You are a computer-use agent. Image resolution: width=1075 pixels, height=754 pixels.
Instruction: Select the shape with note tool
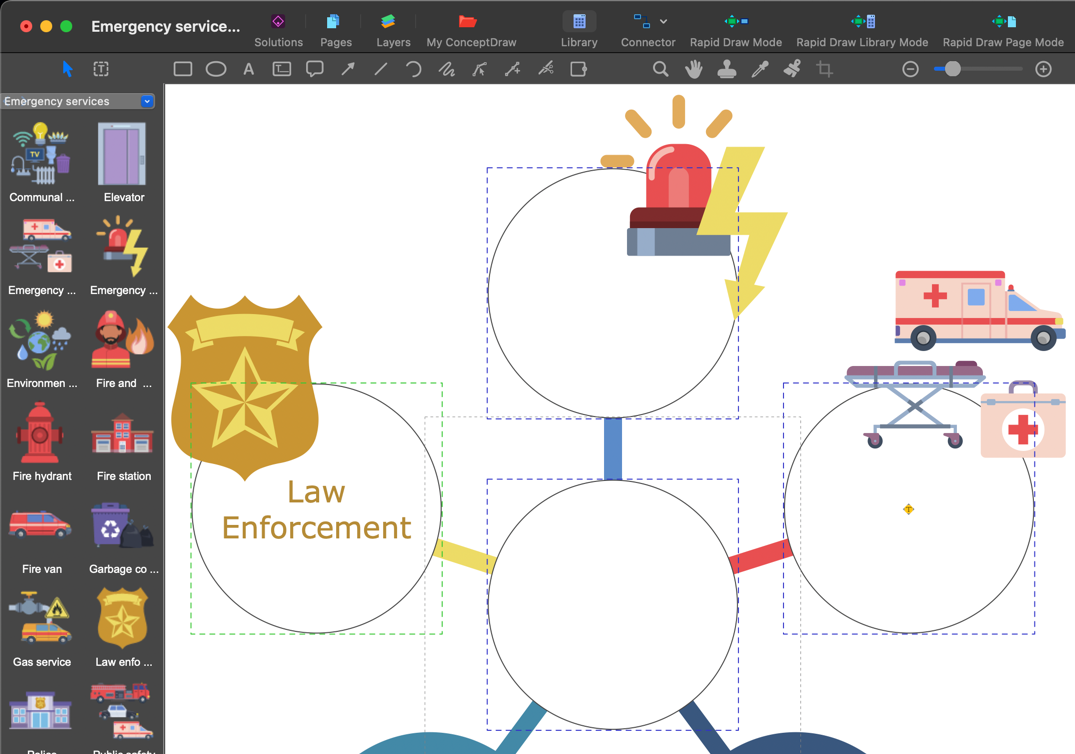tap(579, 69)
